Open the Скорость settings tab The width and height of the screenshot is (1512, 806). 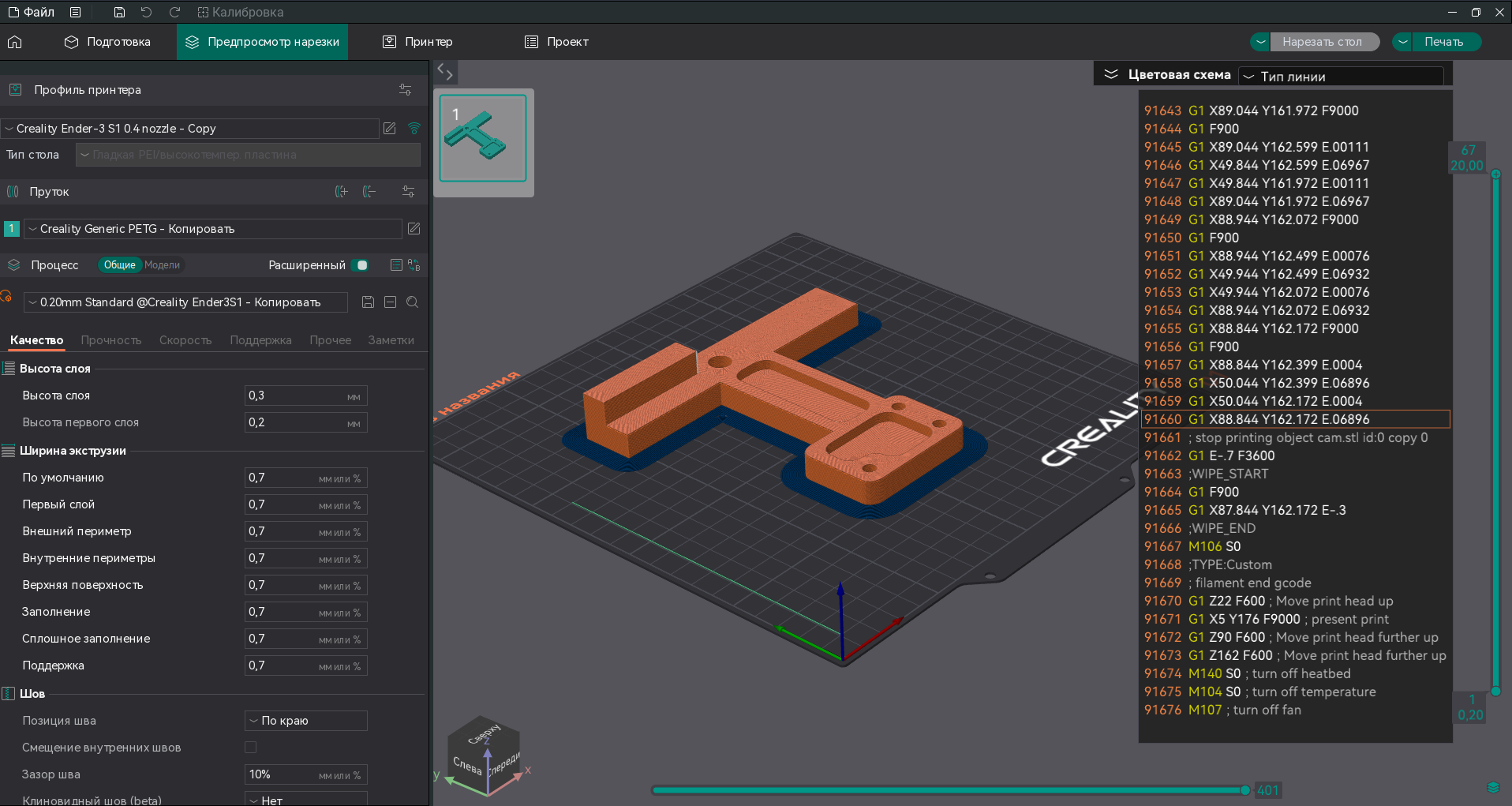click(185, 340)
